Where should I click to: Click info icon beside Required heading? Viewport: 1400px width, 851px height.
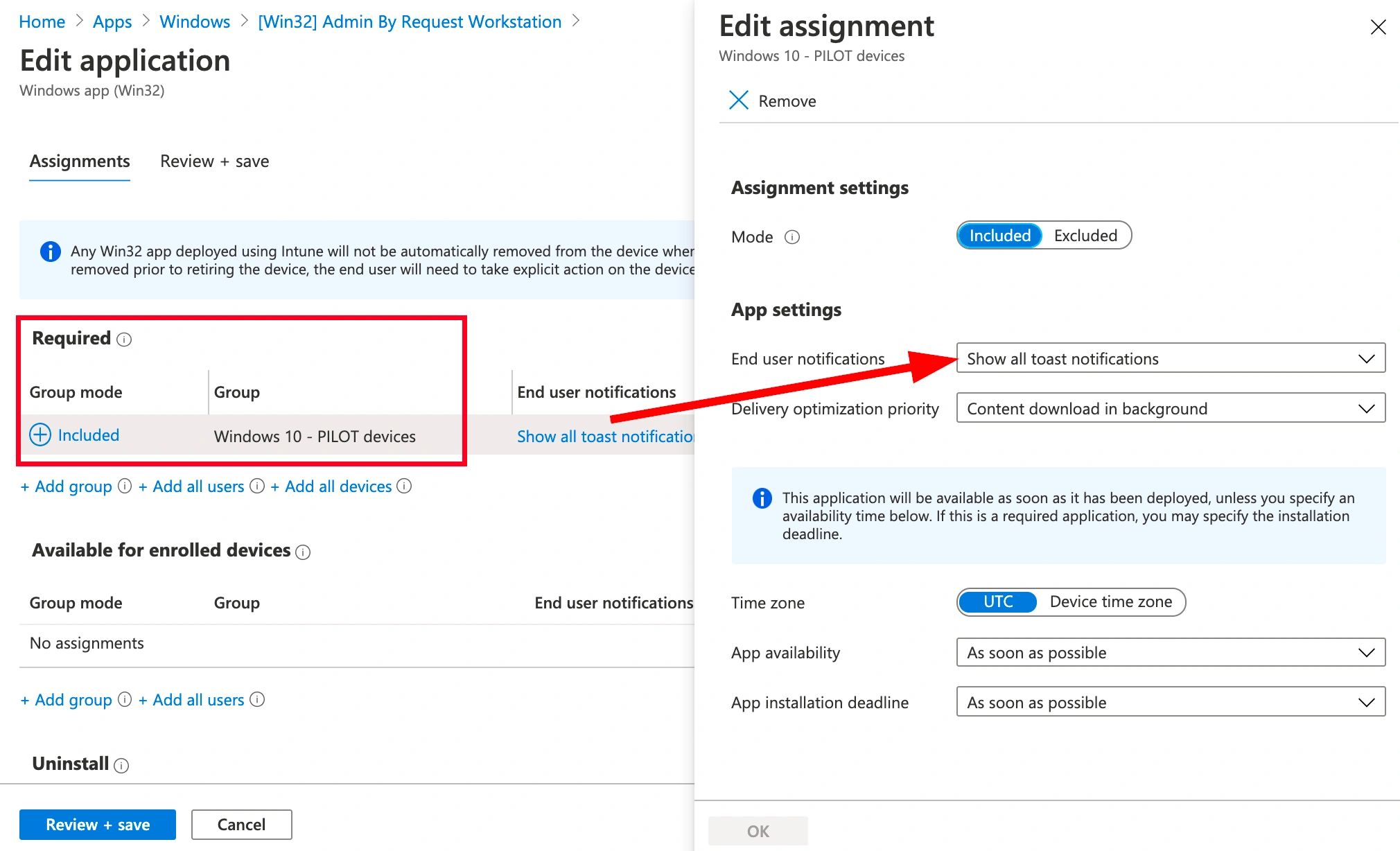[124, 340]
